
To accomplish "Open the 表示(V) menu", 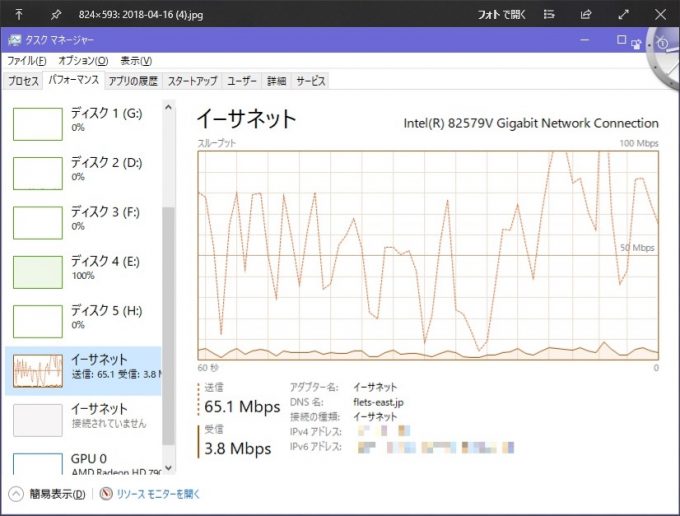I will pyautogui.click(x=136, y=61).
